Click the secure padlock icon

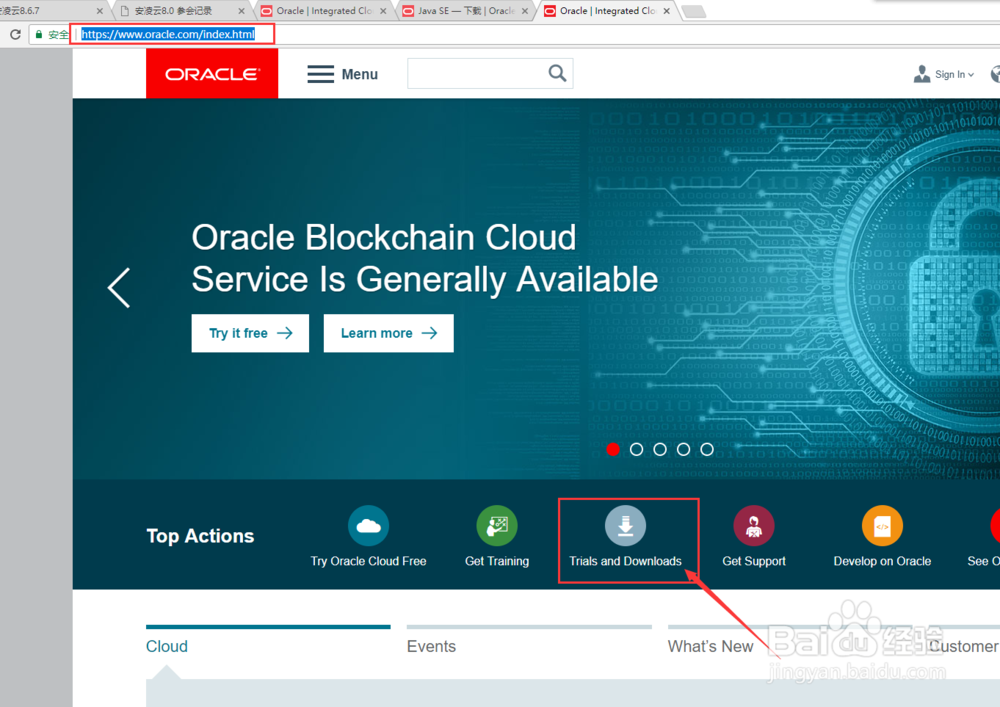[x=39, y=34]
